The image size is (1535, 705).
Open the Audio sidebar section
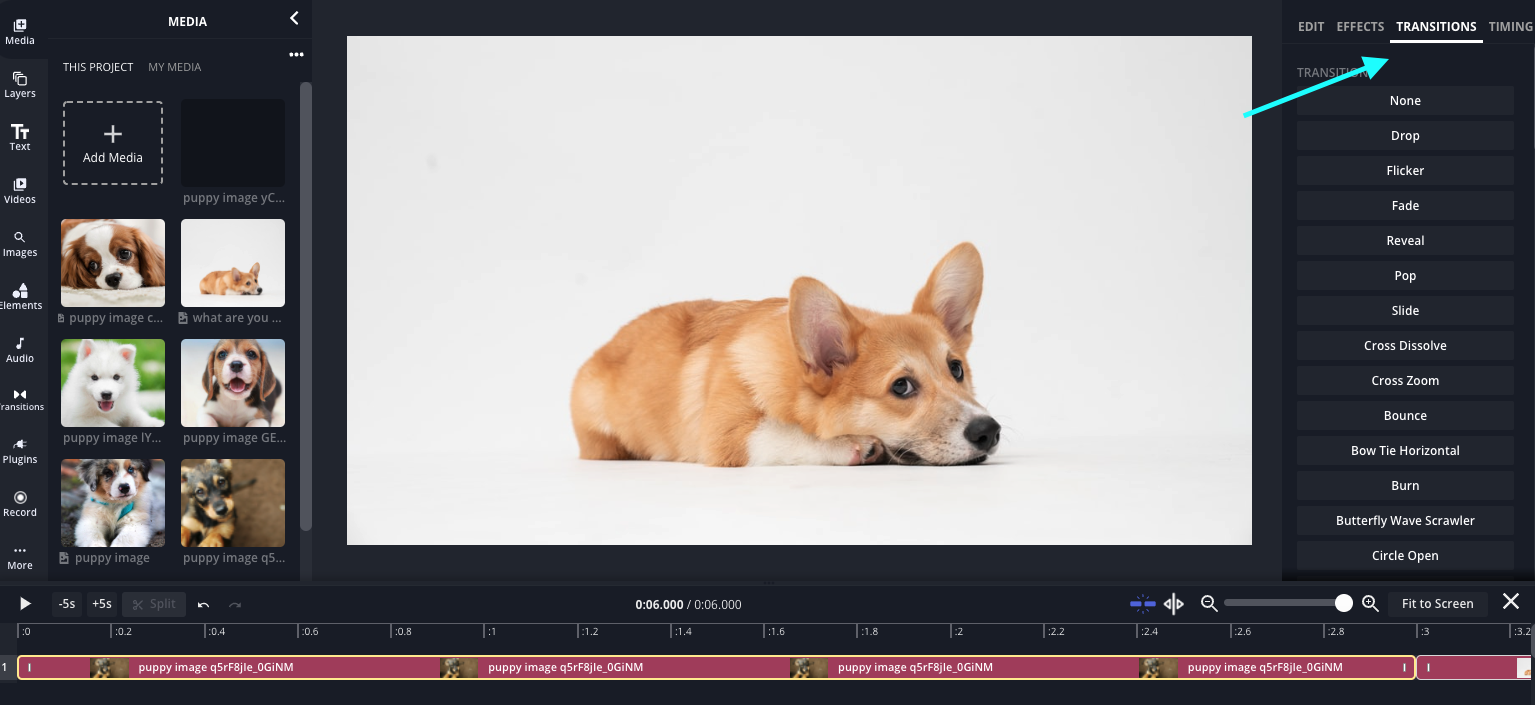(x=20, y=349)
